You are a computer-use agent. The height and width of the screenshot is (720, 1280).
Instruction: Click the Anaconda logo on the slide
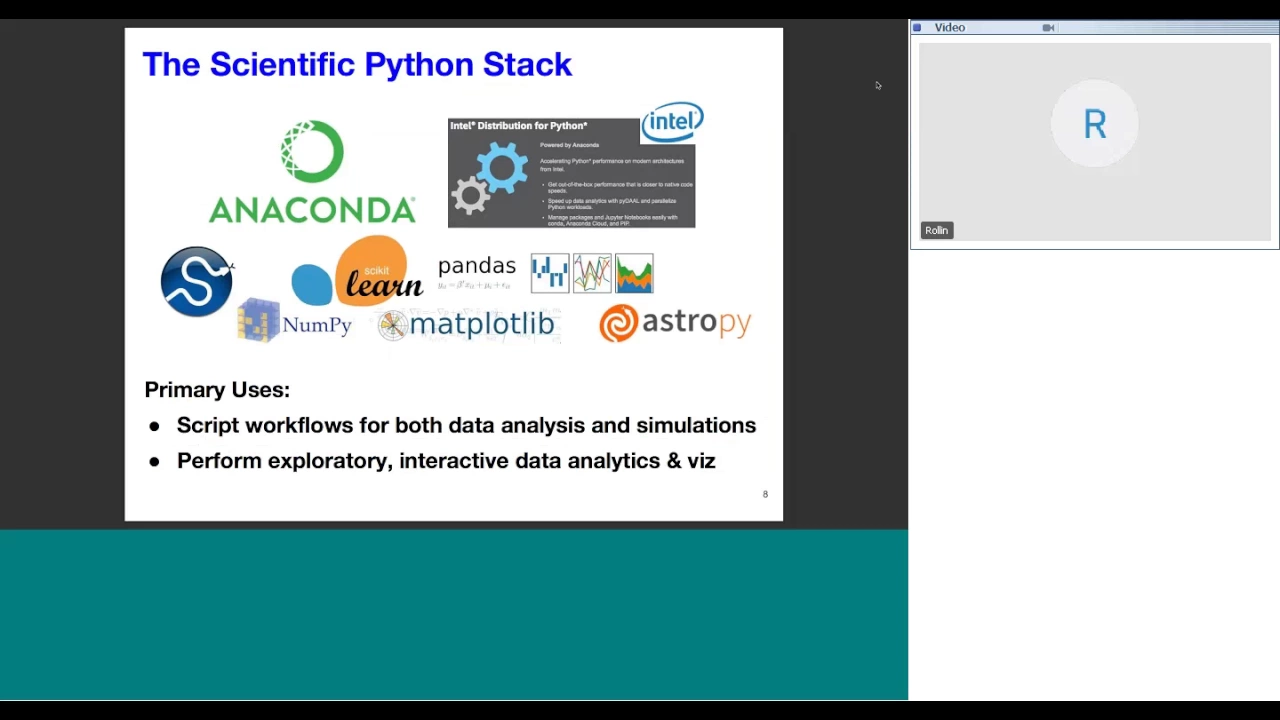click(x=312, y=172)
